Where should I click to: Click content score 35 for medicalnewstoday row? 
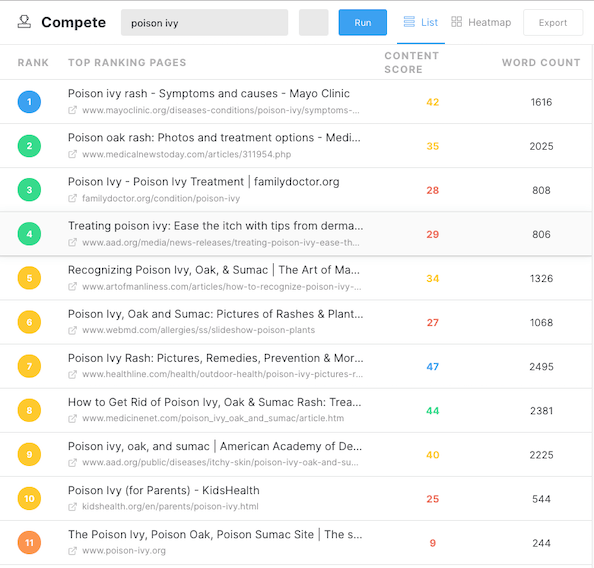click(x=433, y=146)
